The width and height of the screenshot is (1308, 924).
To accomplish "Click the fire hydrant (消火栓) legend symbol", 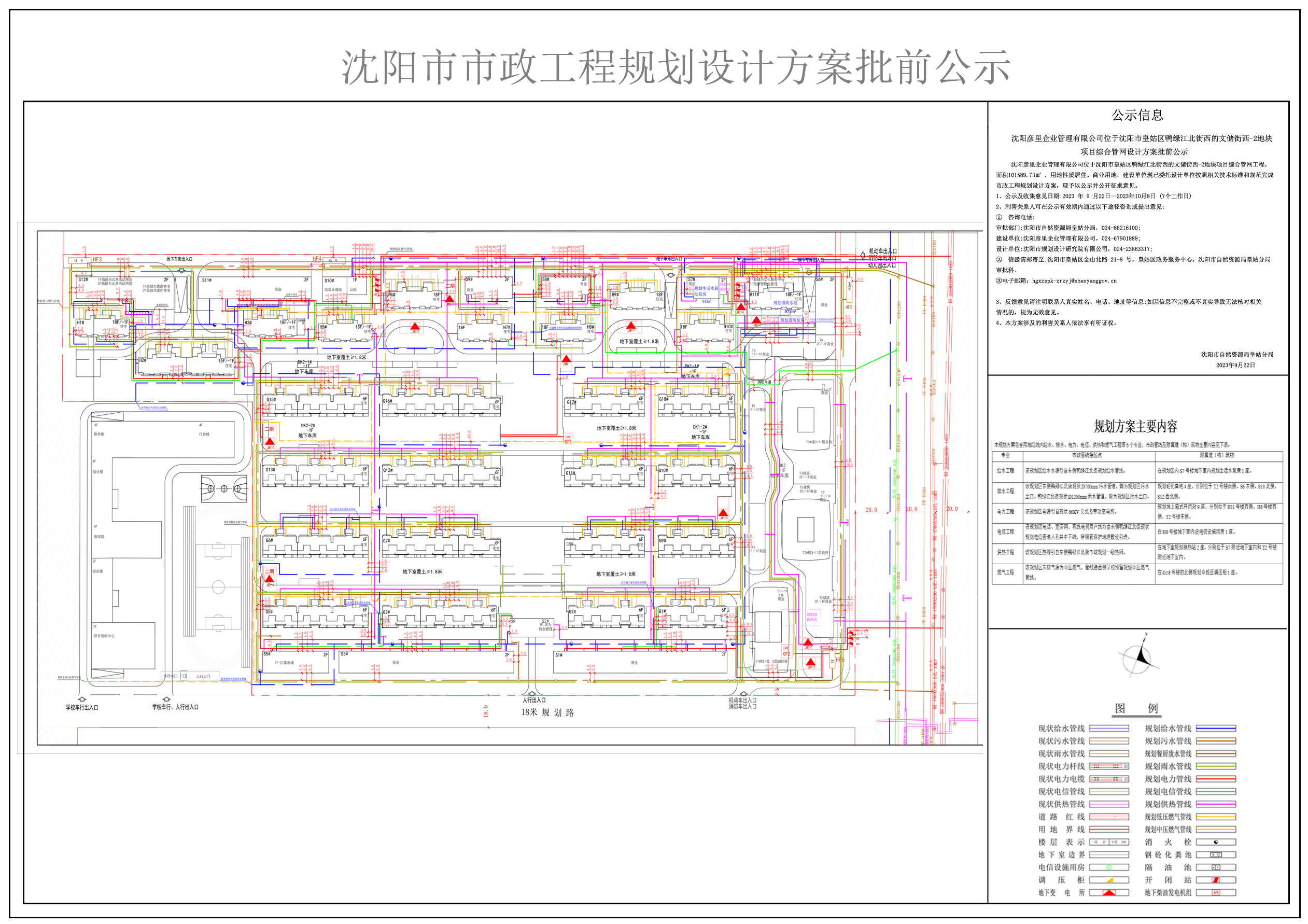I will click(1216, 842).
